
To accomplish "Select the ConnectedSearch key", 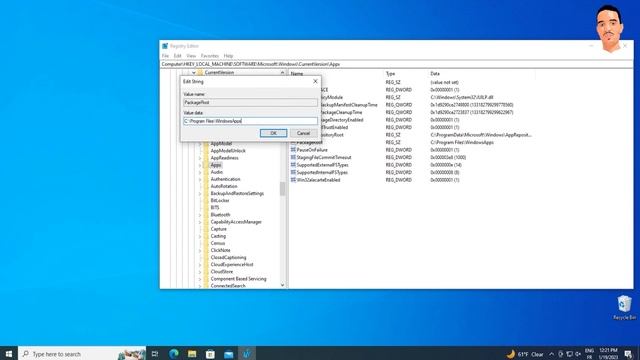I will (x=228, y=286).
